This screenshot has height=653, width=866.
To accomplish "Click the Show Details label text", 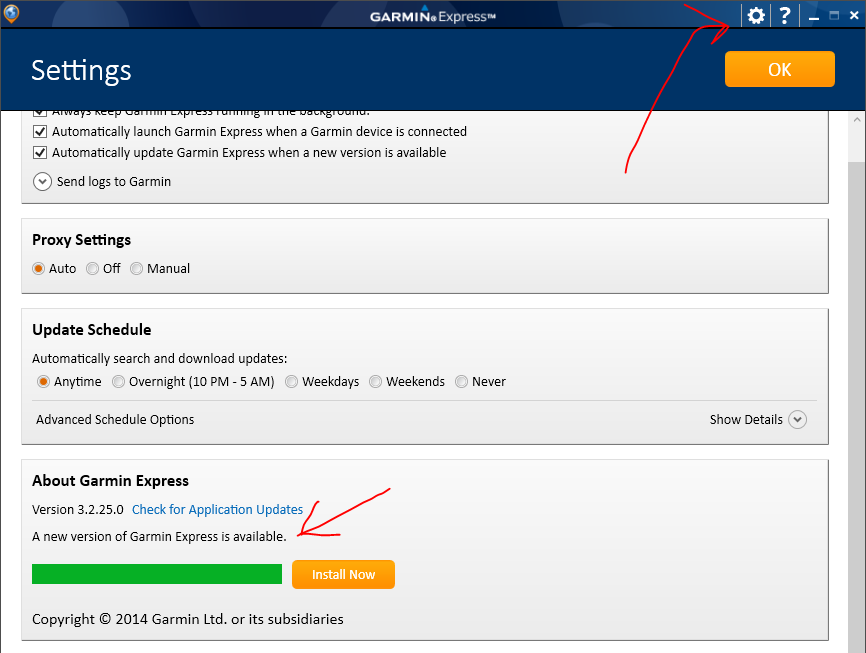I will (x=746, y=419).
